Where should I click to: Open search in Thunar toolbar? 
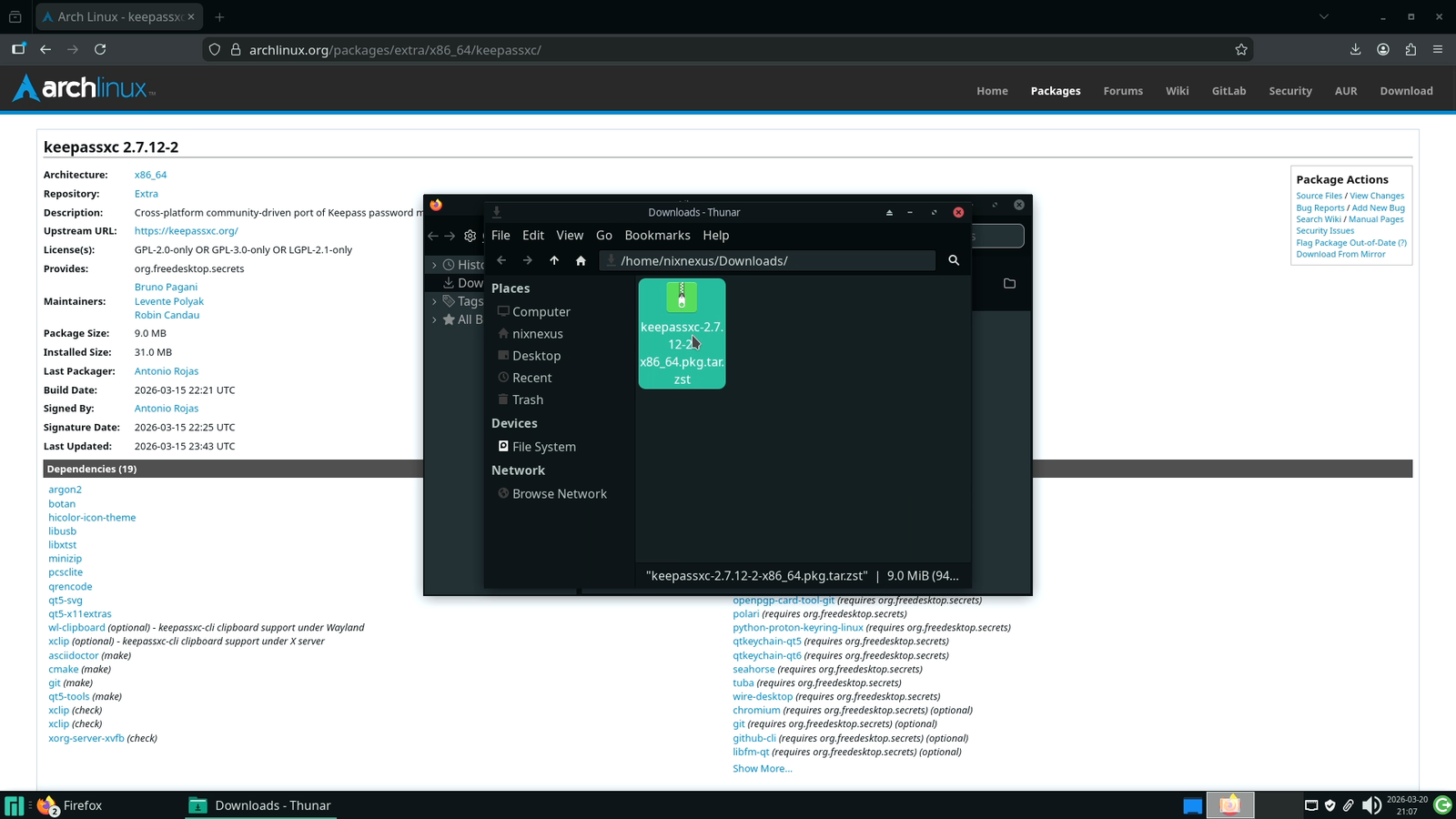(x=954, y=260)
